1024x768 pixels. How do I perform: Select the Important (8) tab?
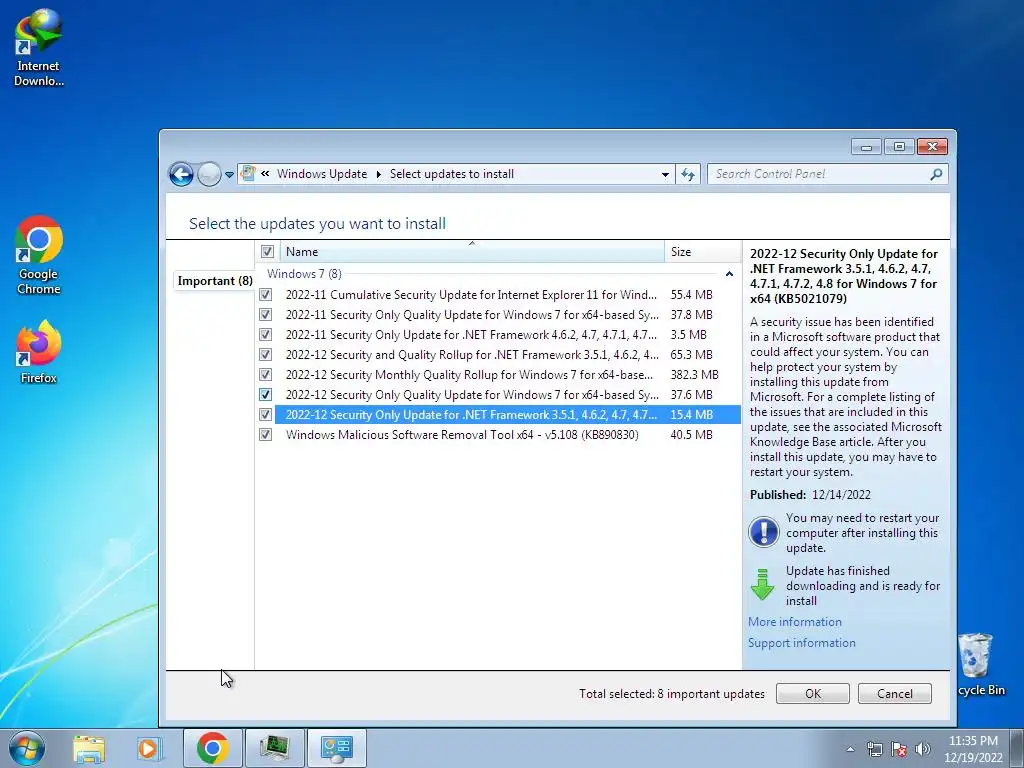[x=215, y=281]
